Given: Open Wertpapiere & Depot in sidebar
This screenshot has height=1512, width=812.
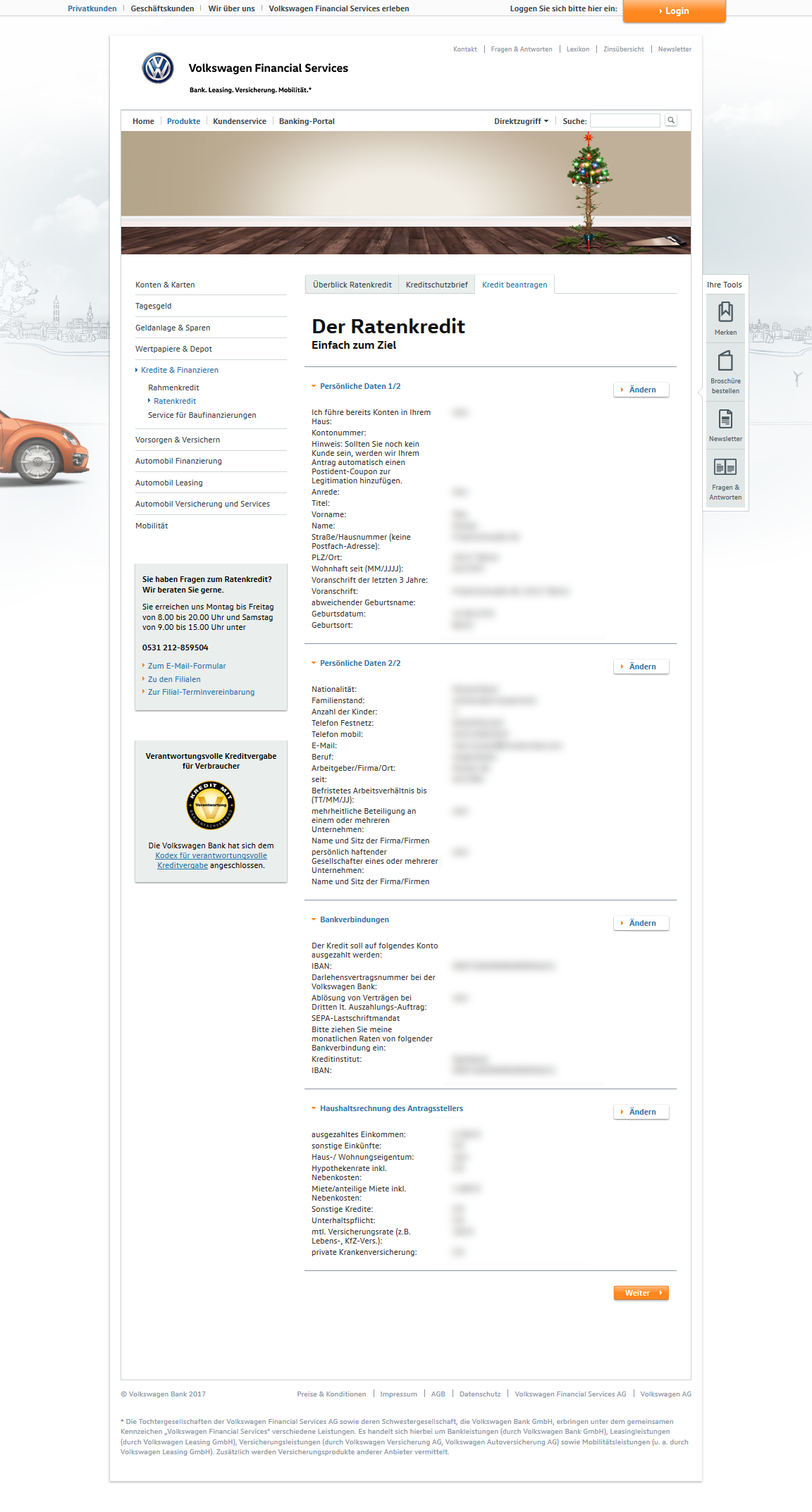Looking at the screenshot, I should tap(173, 349).
